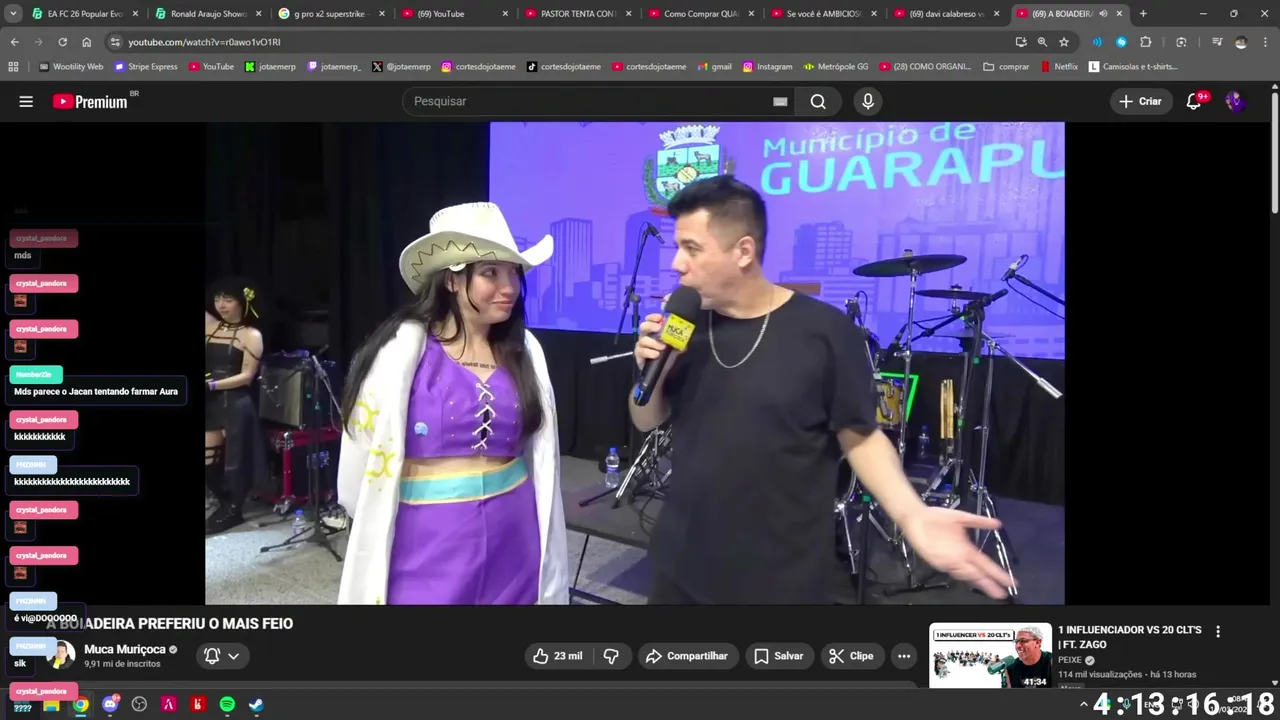Image resolution: width=1280 pixels, height=720 pixels.
Task: Open the tab search dropdown arrow
Action: (13, 14)
